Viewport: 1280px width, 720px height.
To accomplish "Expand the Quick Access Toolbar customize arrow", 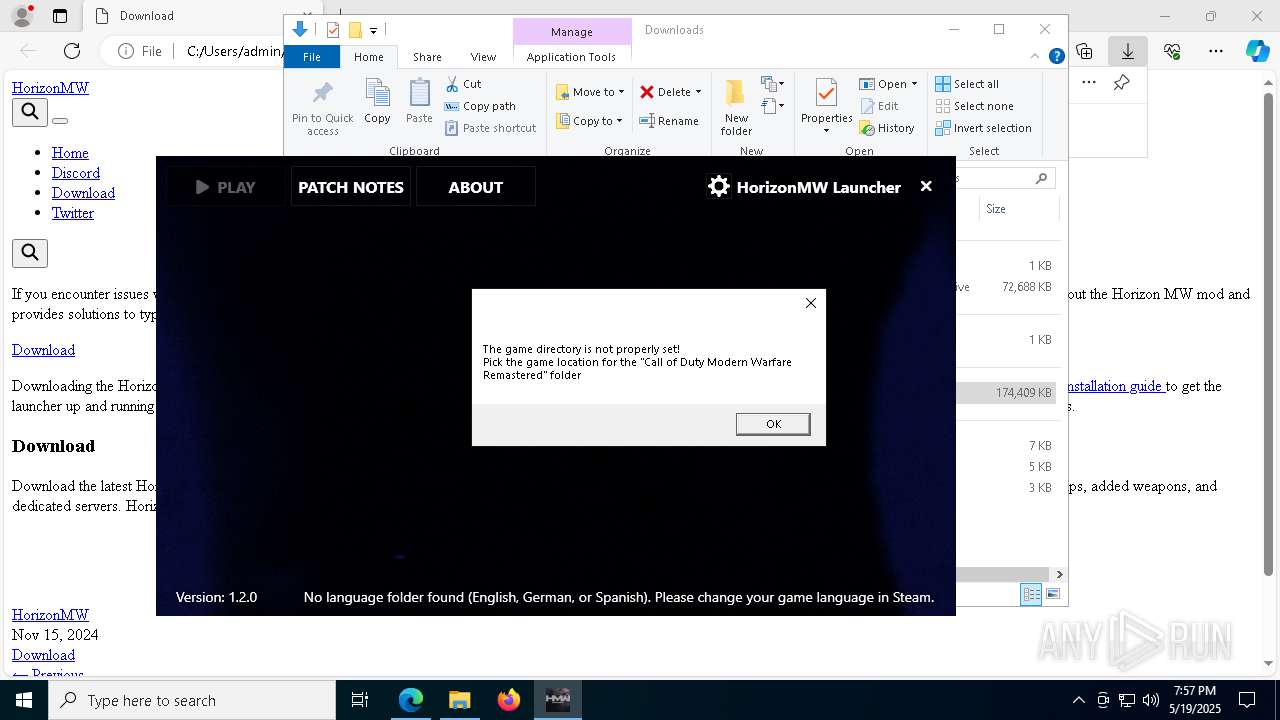I will click(373, 30).
